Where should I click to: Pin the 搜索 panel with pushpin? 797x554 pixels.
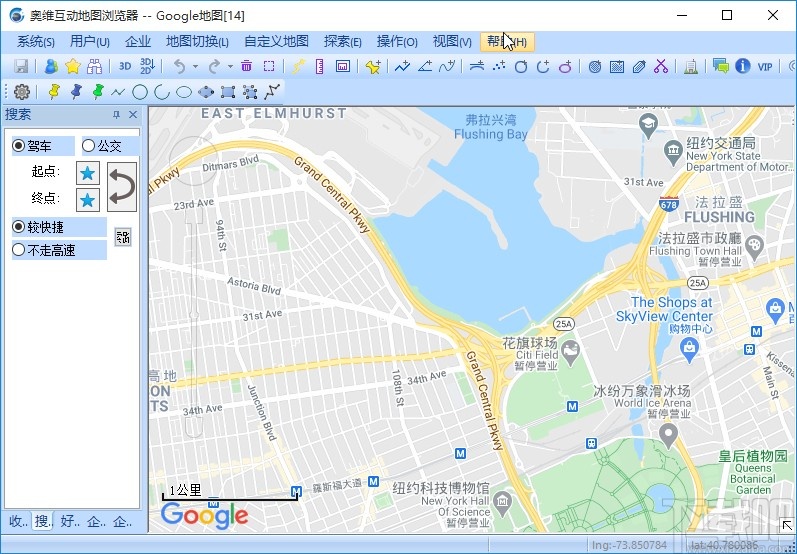click(116, 115)
